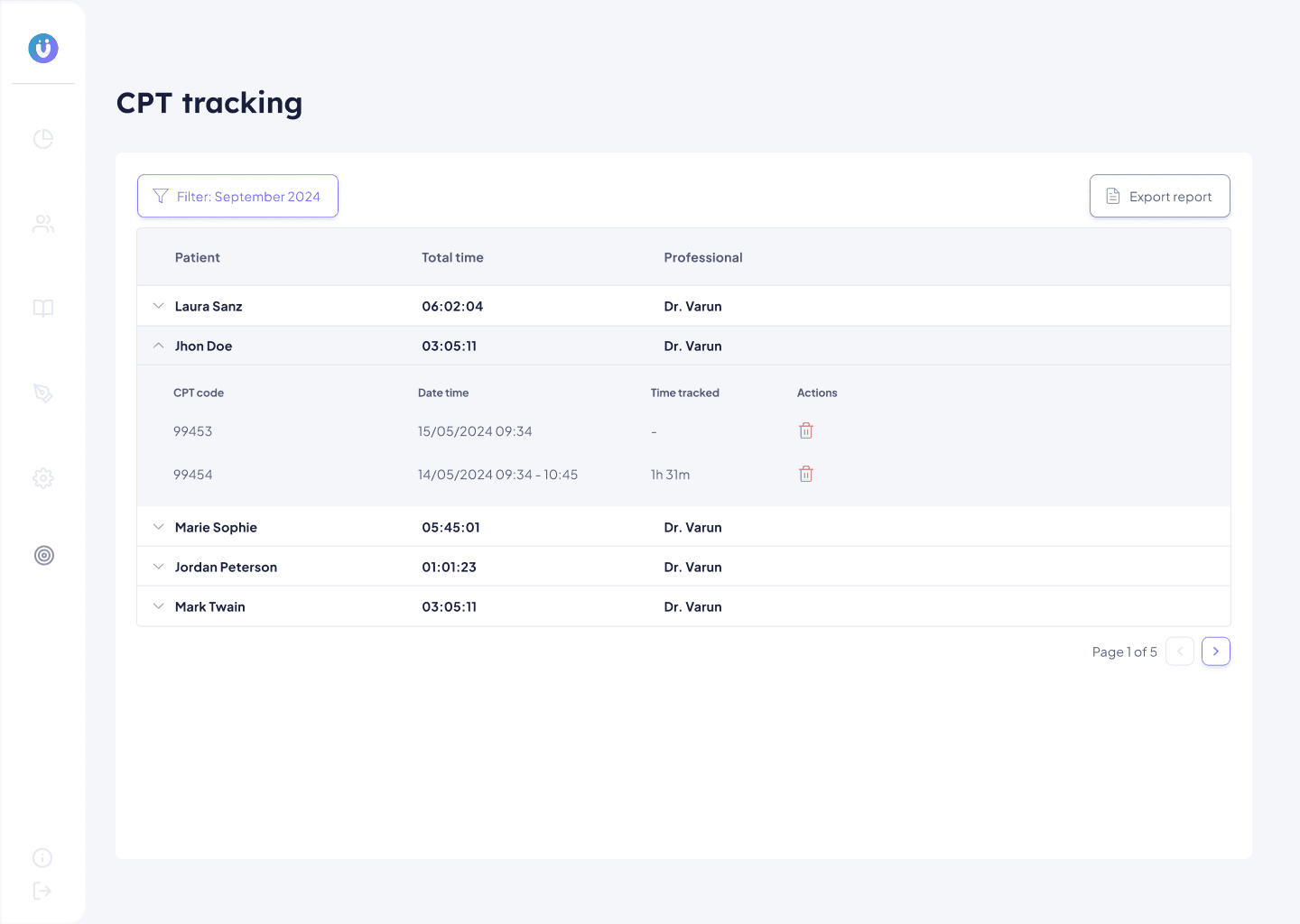1300x924 pixels.
Task: Expand the Jordan Peterson row
Action: pos(159,568)
